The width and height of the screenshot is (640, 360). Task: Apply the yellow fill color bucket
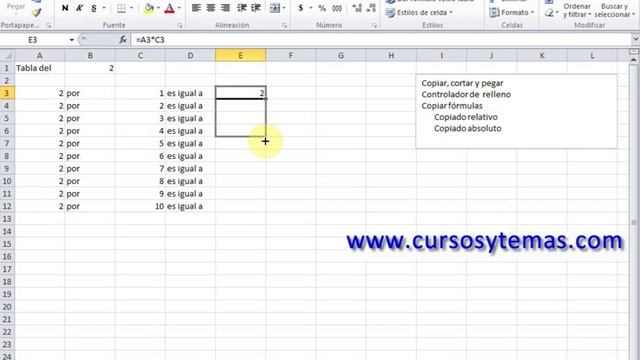[x=149, y=8]
